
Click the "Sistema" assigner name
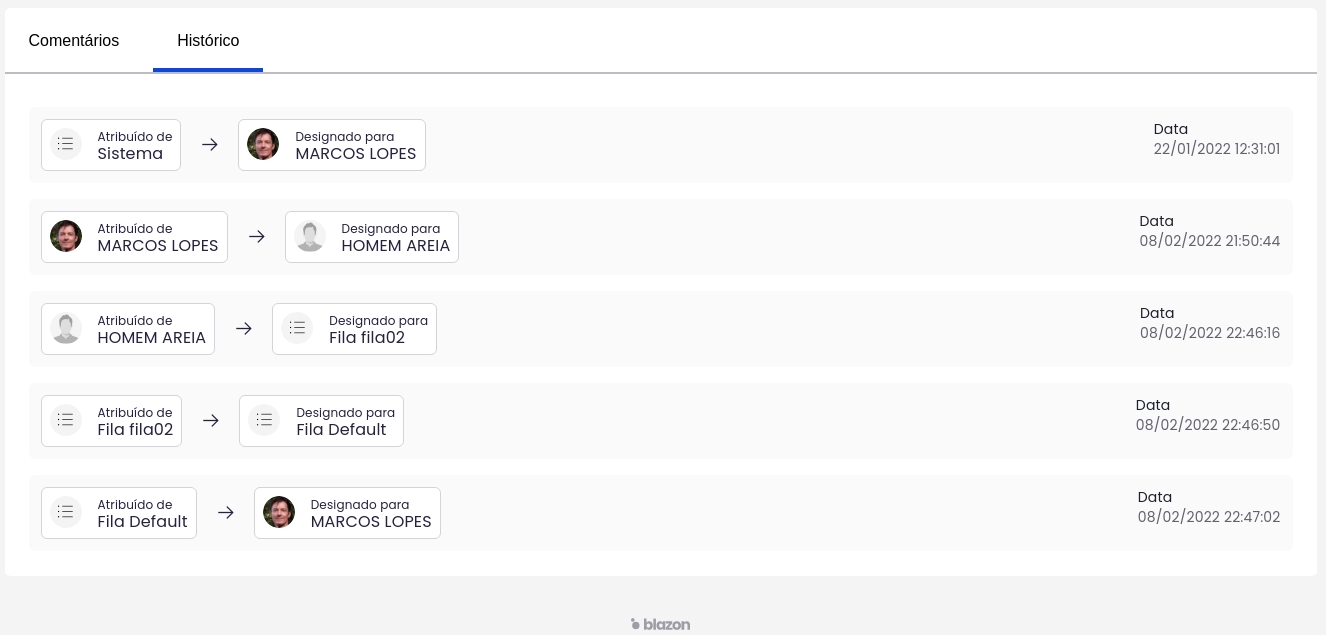[130, 154]
